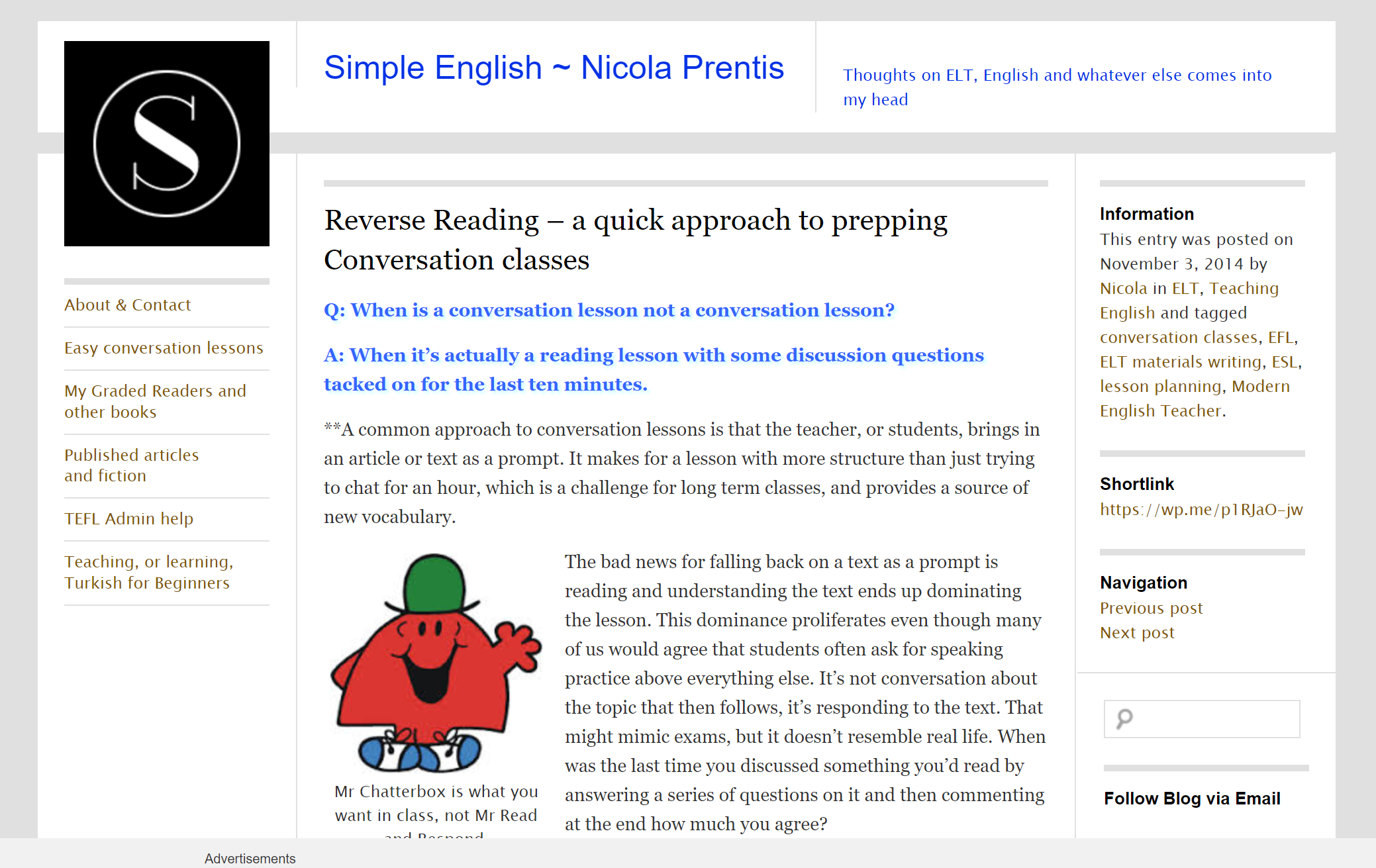Viewport: 1376px width, 868px height.
Task: Open the EFL tag link
Action: tap(1281, 338)
